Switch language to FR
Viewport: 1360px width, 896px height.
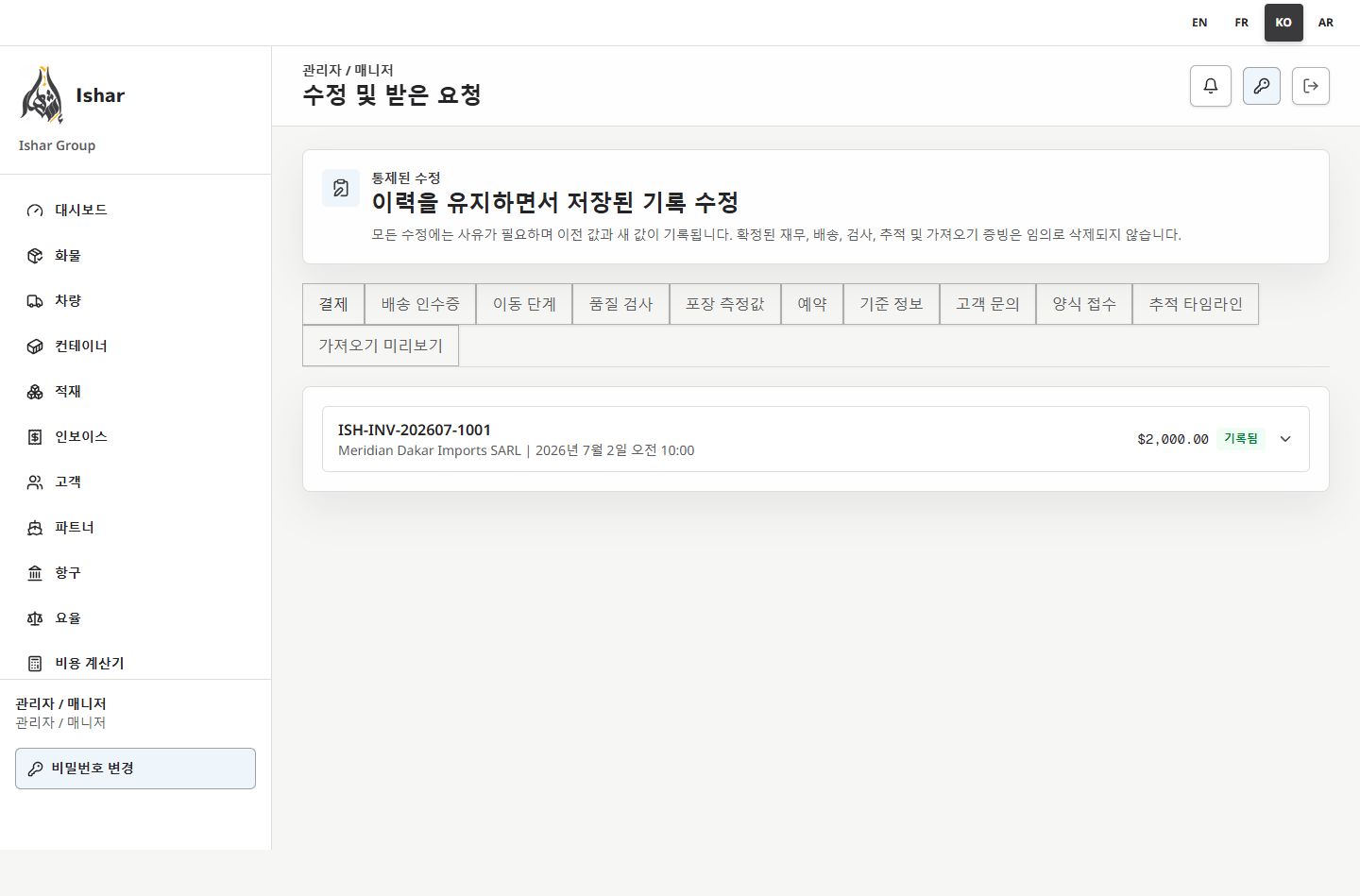1242,23
